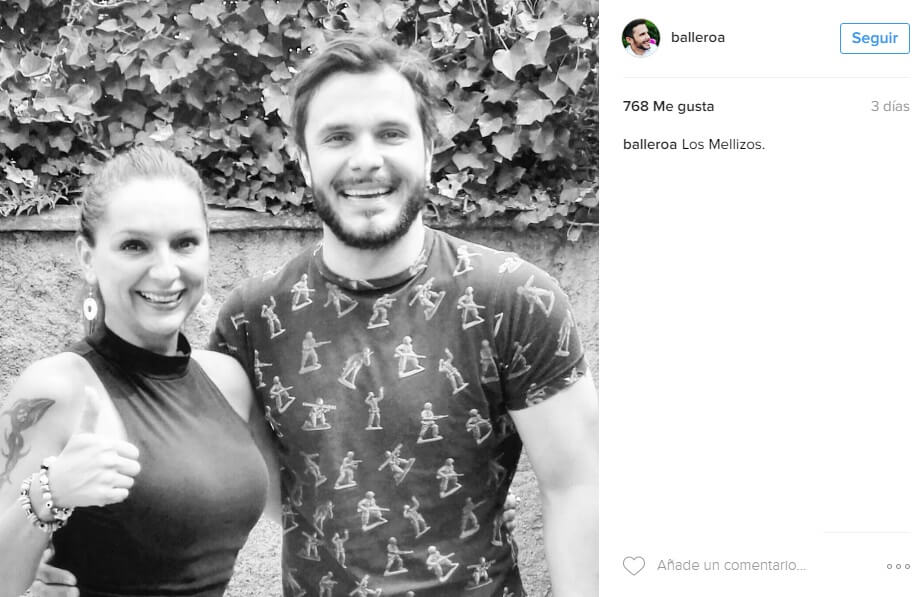Like the post with the heart icon

click(633, 565)
